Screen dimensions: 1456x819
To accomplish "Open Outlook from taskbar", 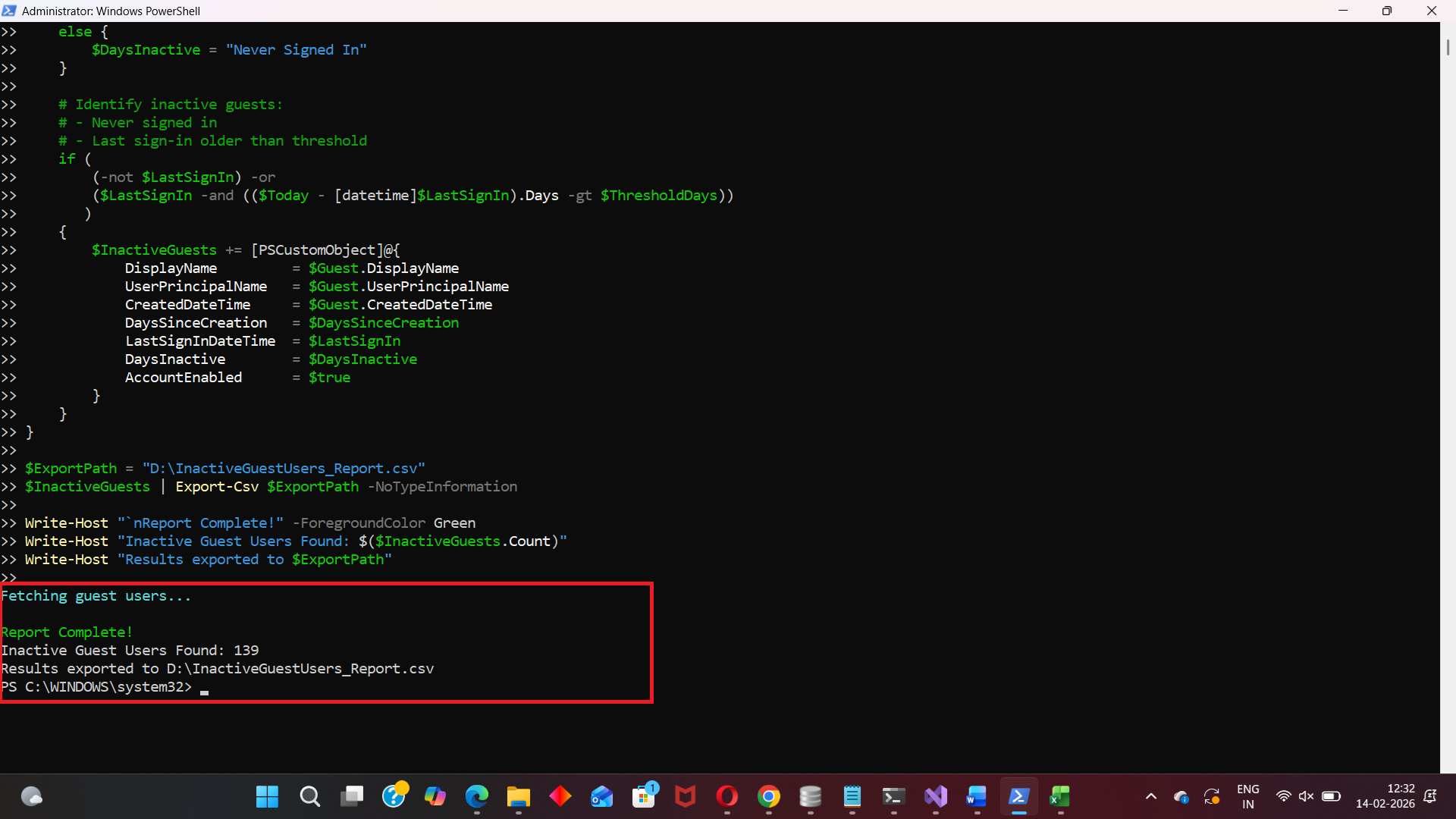I will (602, 796).
